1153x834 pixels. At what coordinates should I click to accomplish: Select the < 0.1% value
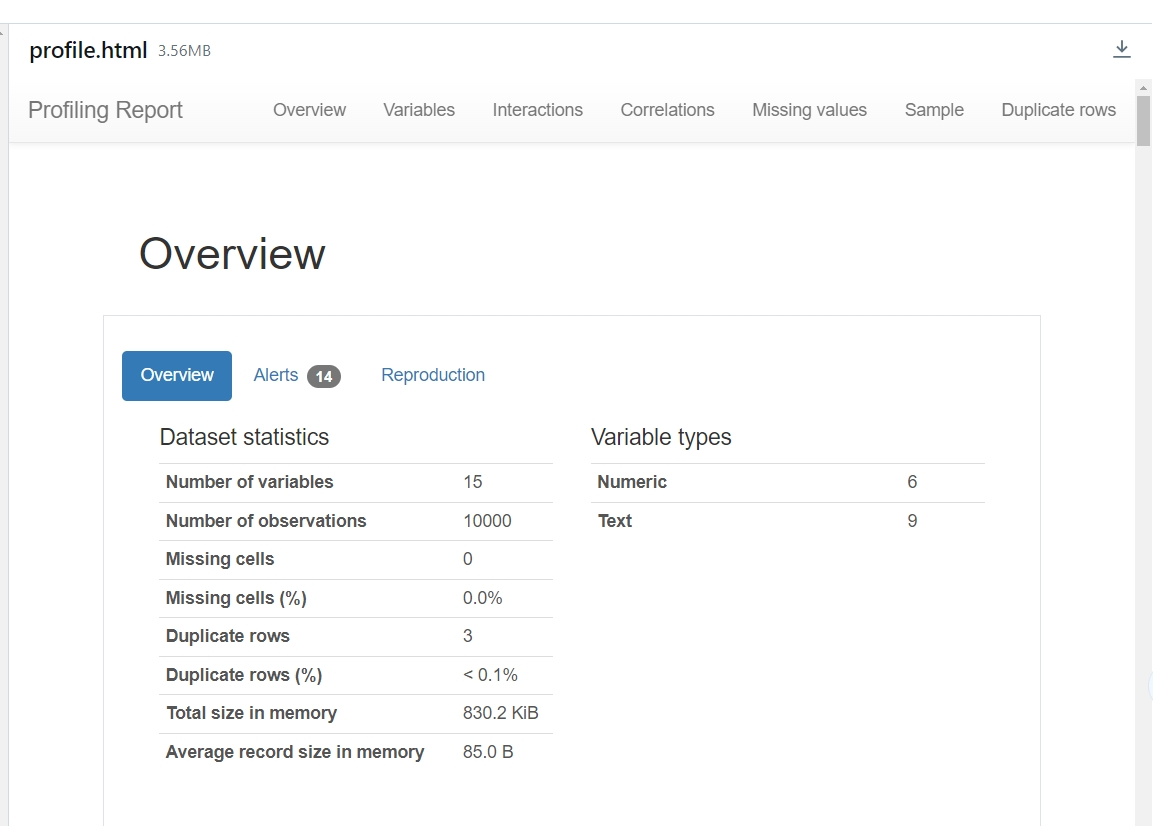pos(490,675)
